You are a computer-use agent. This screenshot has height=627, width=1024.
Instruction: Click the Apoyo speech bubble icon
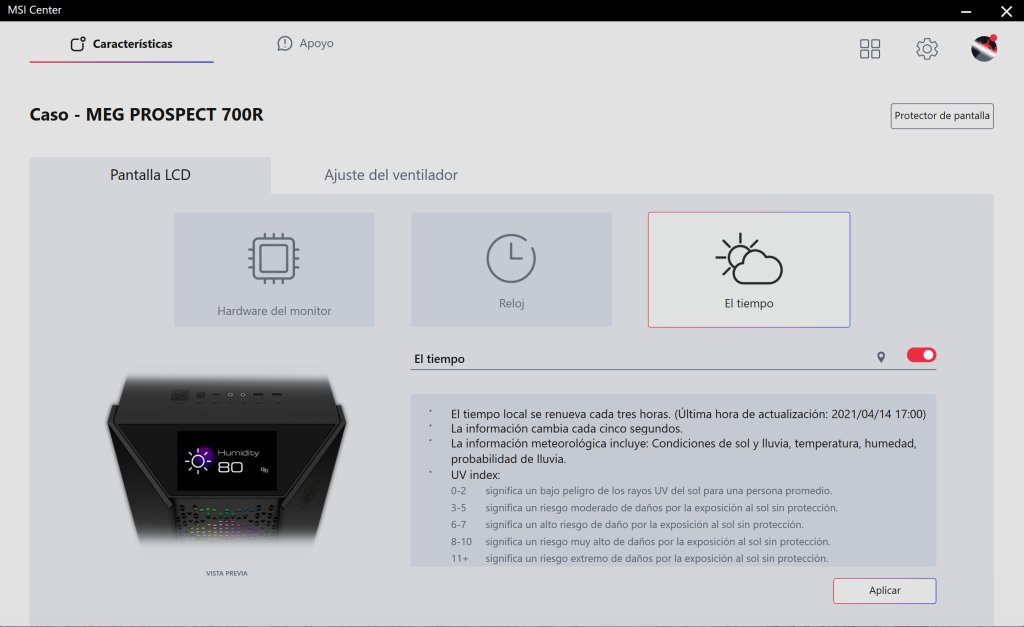point(285,43)
